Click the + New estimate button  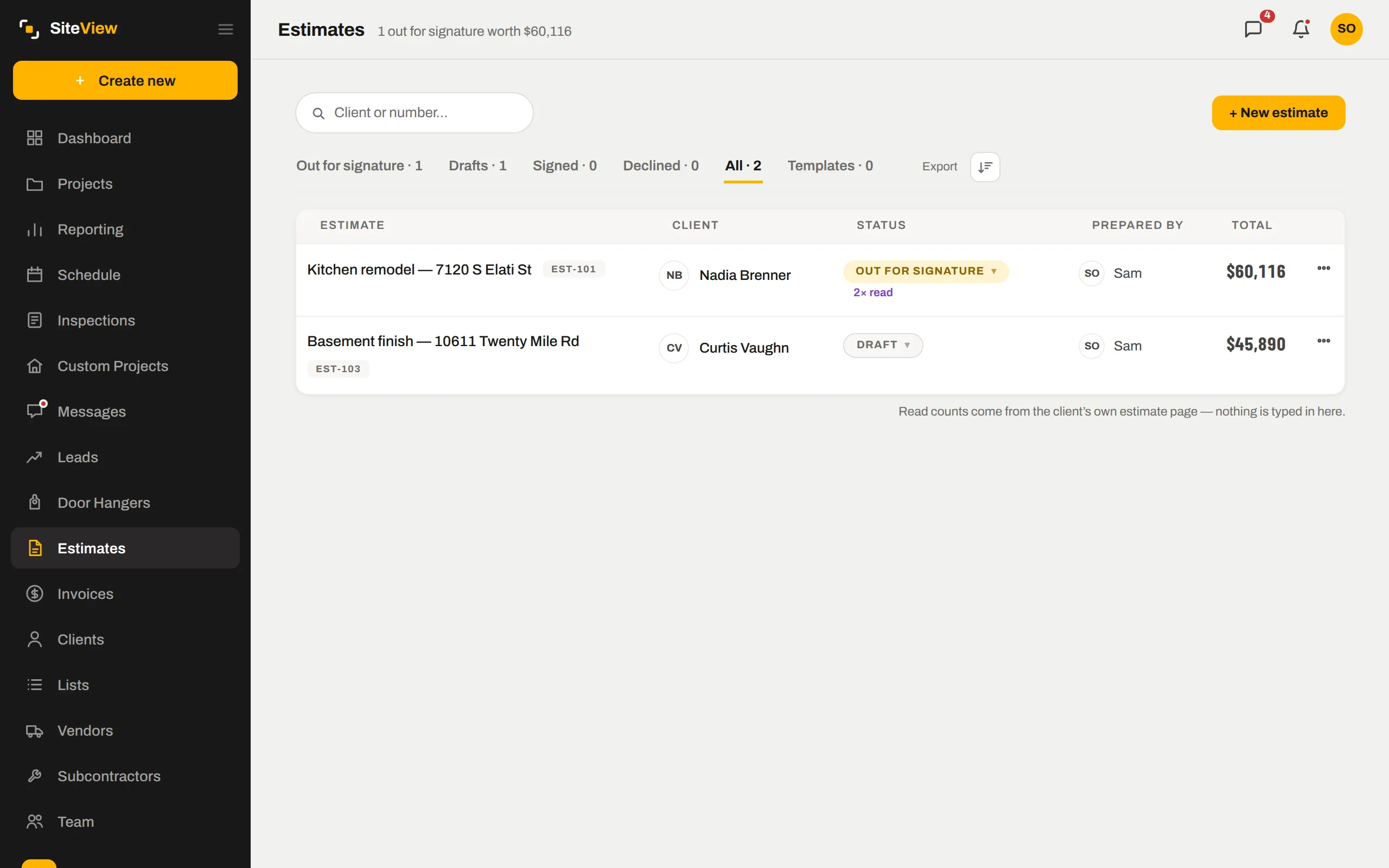1278,113
